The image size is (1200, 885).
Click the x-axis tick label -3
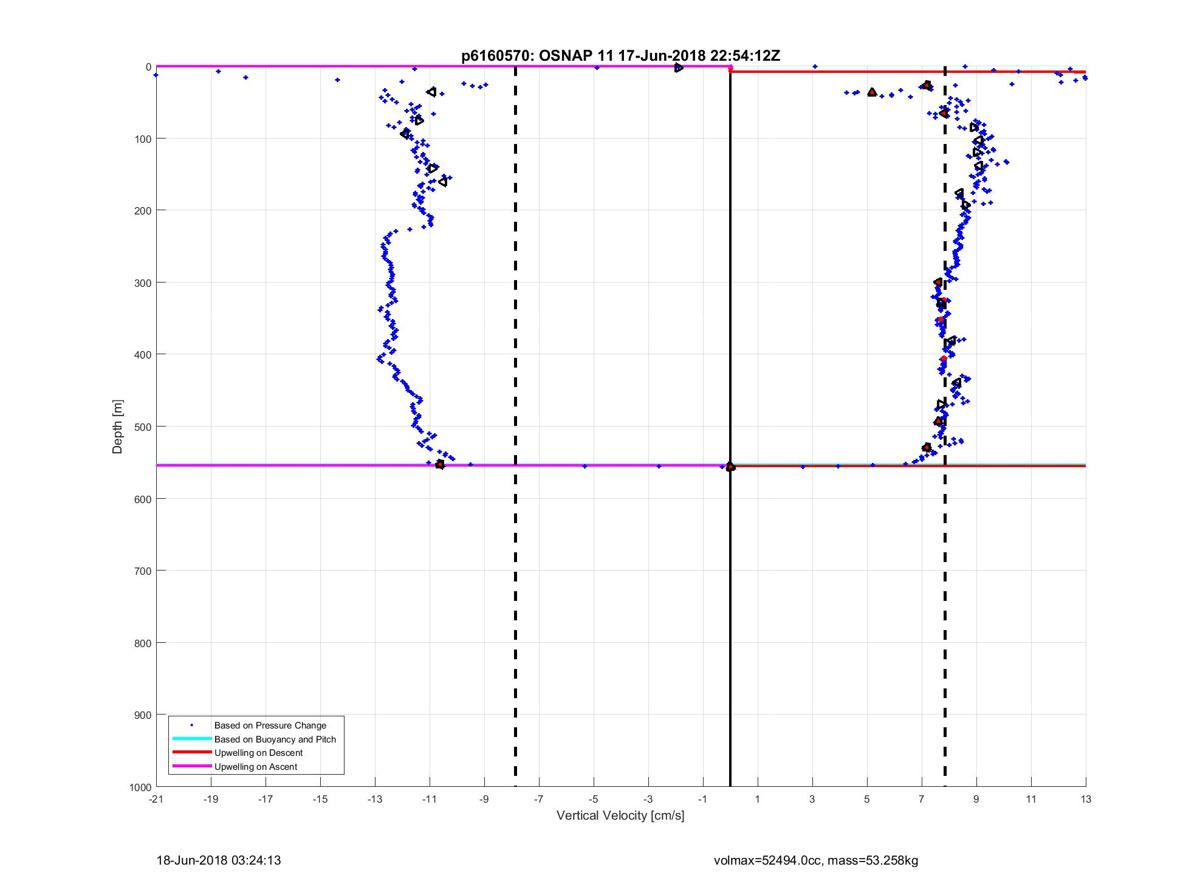coord(648,800)
